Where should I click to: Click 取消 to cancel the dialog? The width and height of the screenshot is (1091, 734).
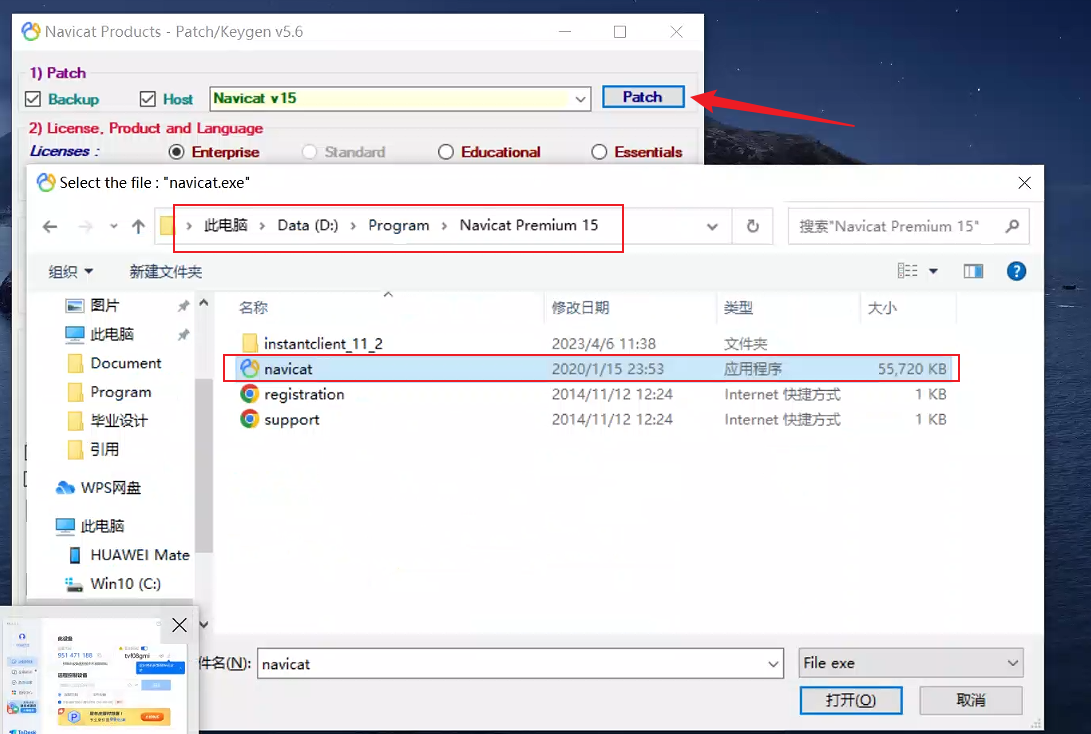(x=971, y=700)
